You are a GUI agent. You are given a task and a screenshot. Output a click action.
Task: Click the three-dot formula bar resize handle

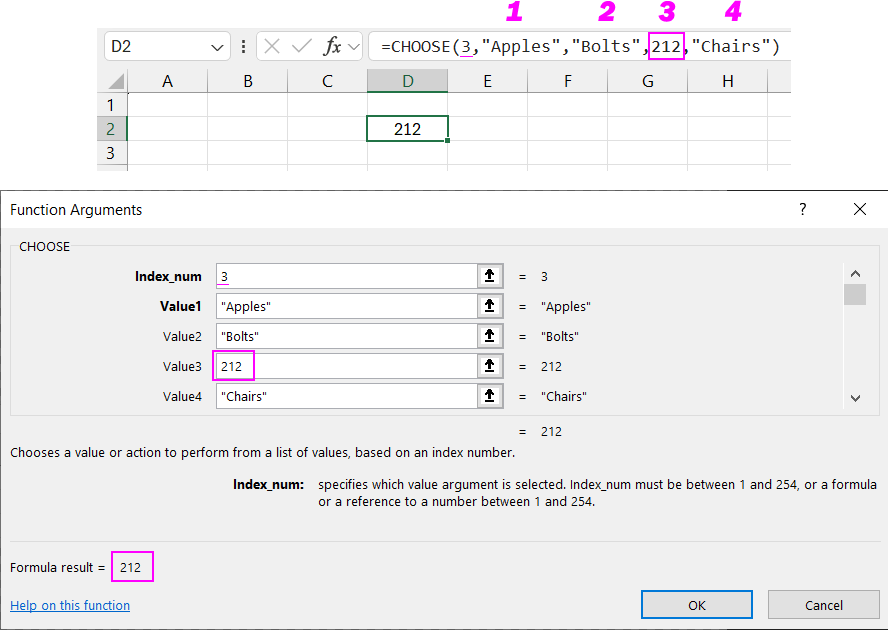click(x=244, y=47)
